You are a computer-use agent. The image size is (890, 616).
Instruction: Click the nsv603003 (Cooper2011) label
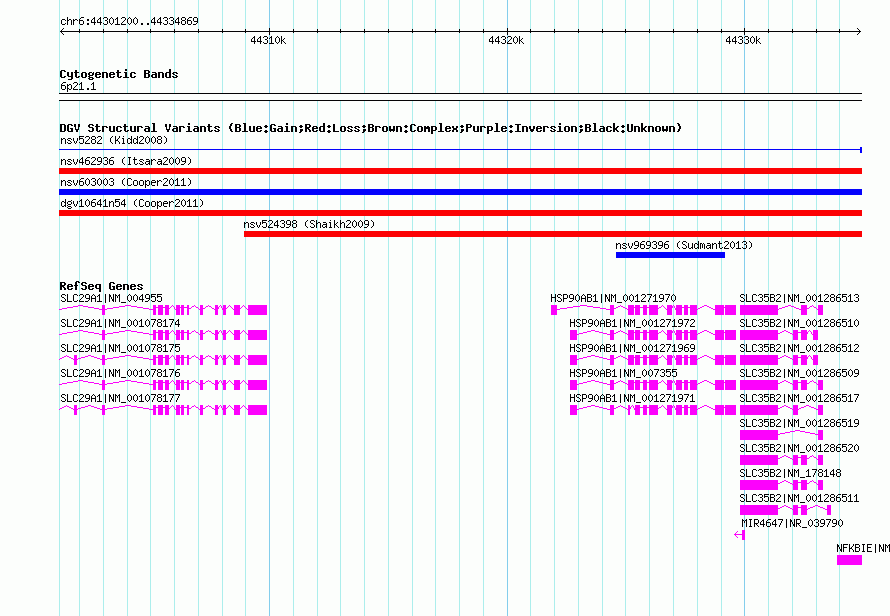126,182
